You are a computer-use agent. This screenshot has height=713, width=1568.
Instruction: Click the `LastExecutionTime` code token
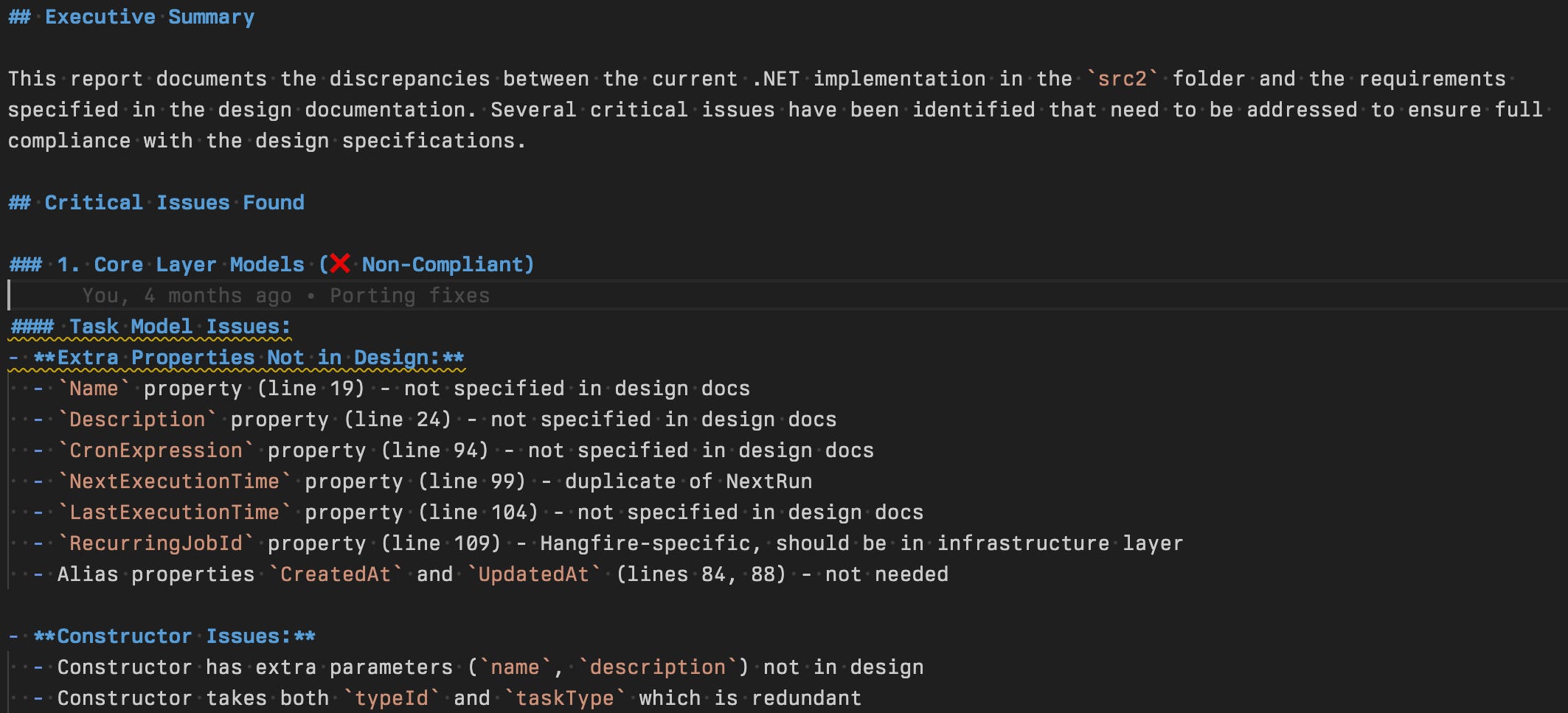pyautogui.click(x=174, y=512)
